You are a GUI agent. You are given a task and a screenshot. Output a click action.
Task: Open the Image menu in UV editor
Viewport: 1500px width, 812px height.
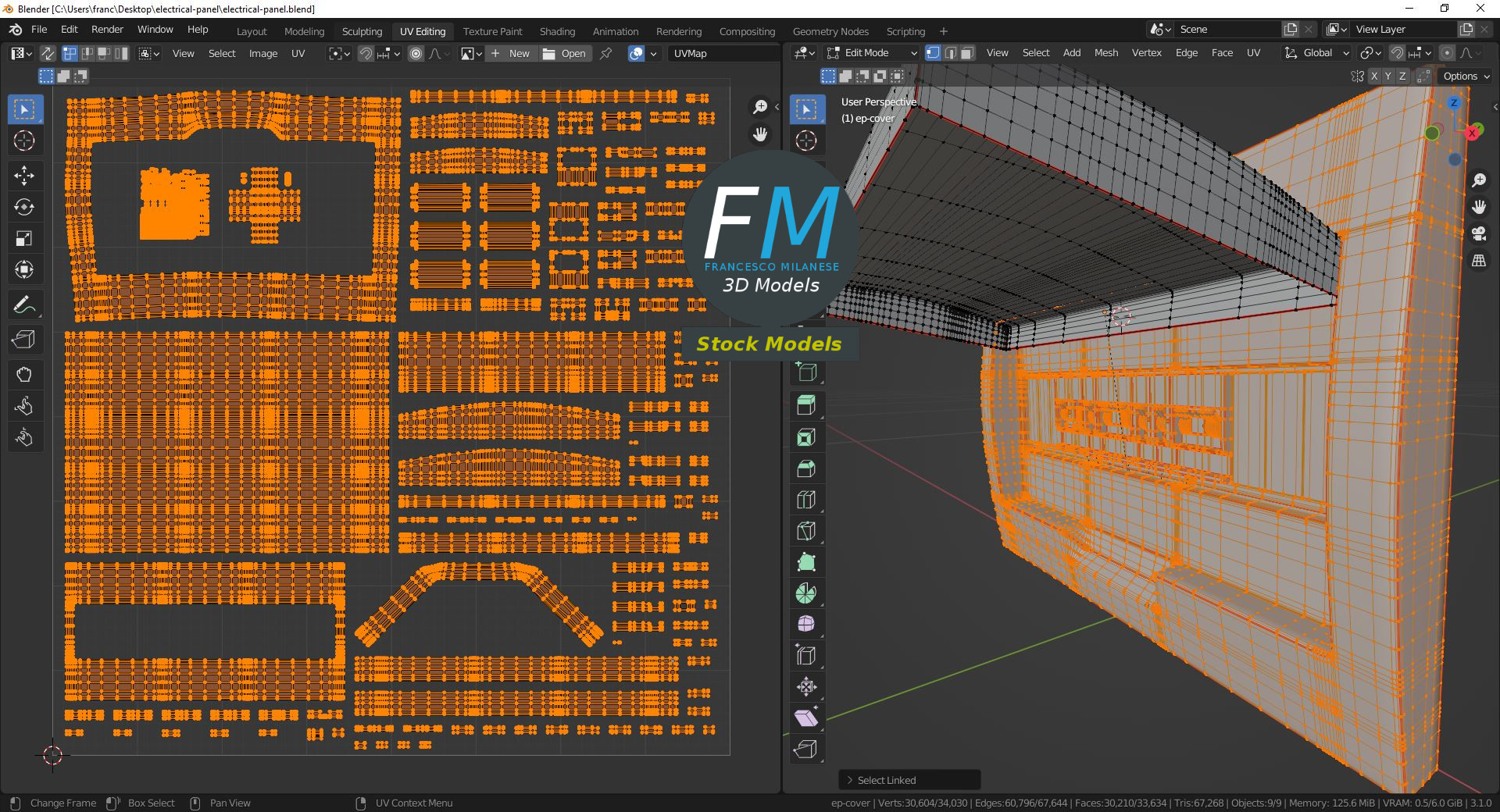(x=263, y=53)
